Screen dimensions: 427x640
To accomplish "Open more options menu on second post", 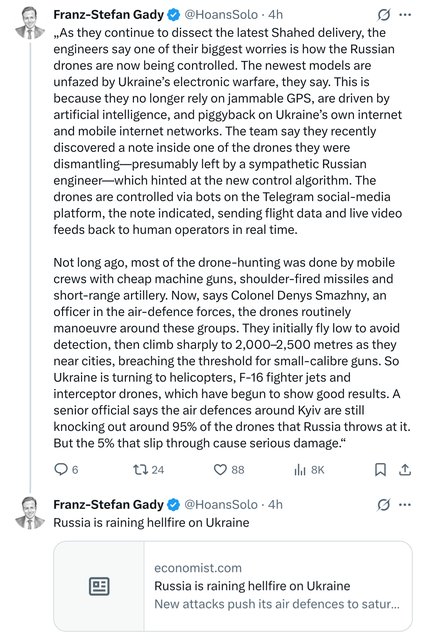I will click(x=405, y=504).
